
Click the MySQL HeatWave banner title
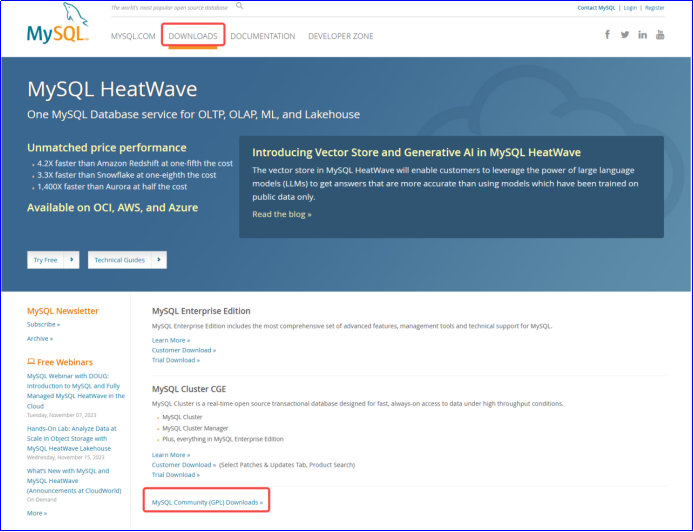click(112, 89)
